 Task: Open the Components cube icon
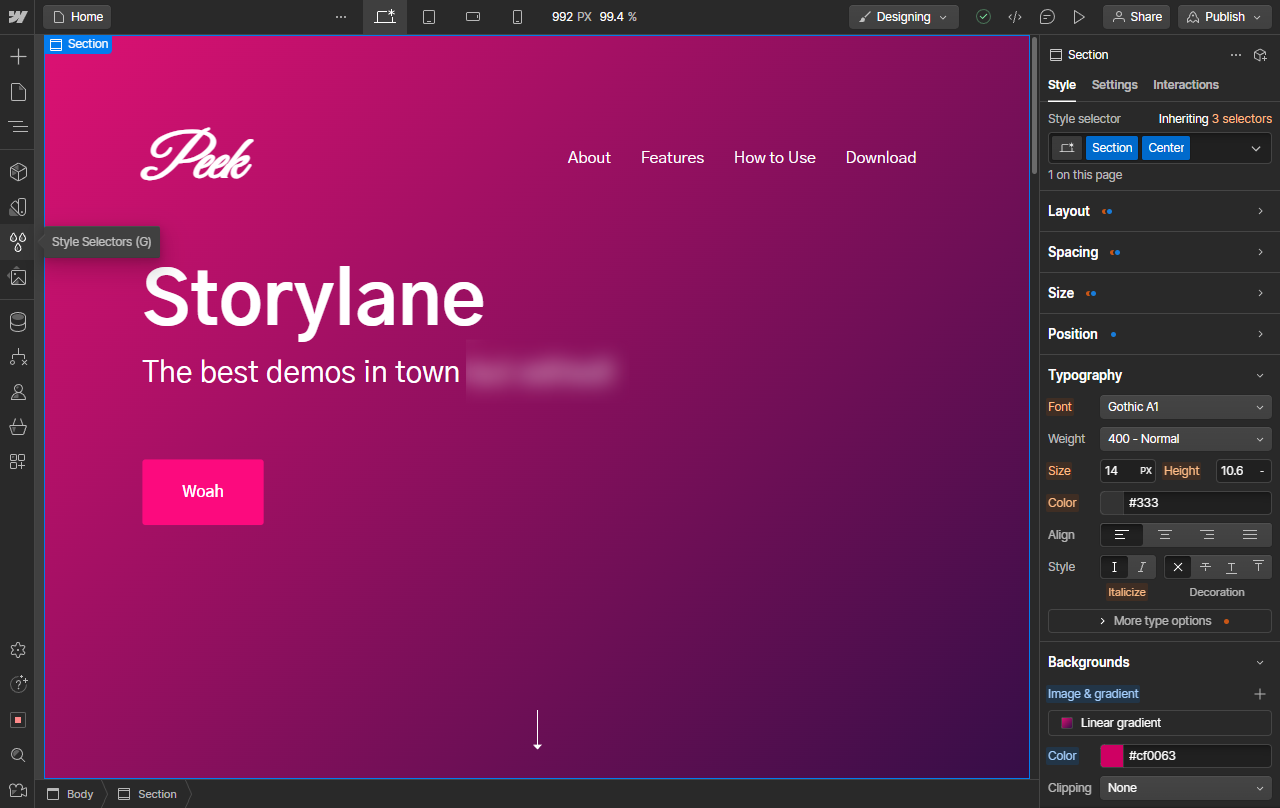pyautogui.click(x=18, y=172)
